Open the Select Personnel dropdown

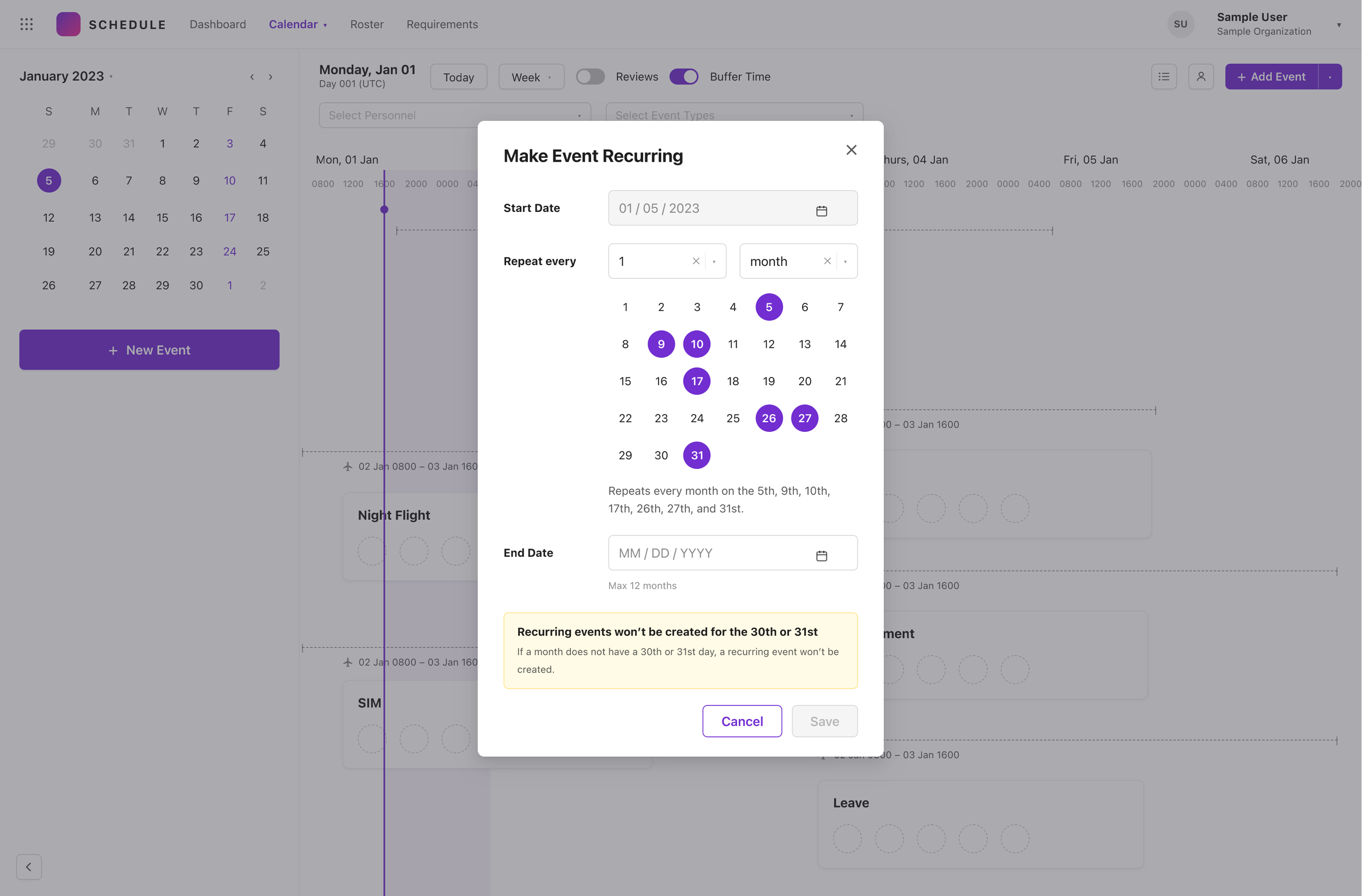point(454,115)
